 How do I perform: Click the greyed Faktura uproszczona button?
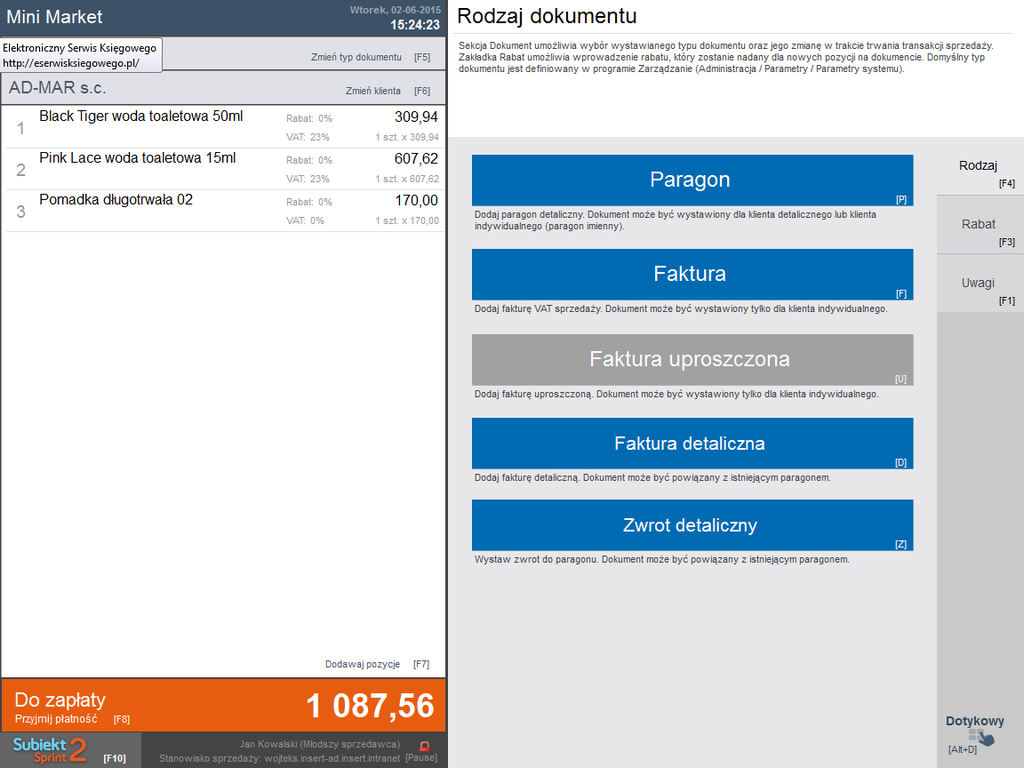coord(692,360)
